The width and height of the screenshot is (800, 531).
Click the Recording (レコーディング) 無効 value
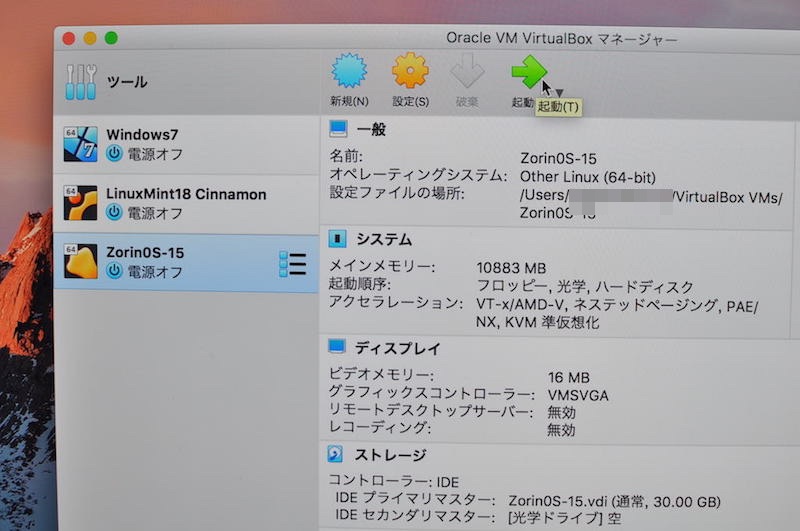[561, 430]
